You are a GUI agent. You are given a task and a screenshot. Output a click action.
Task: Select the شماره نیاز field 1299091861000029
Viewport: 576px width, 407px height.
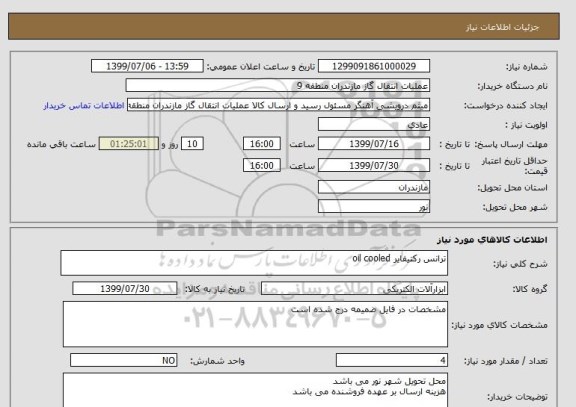pyautogui.click(x=374, y=66)
